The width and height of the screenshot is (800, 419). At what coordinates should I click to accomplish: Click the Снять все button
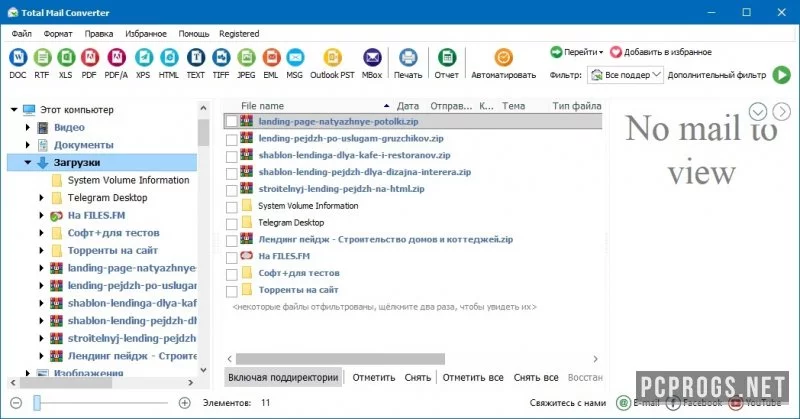536,378
